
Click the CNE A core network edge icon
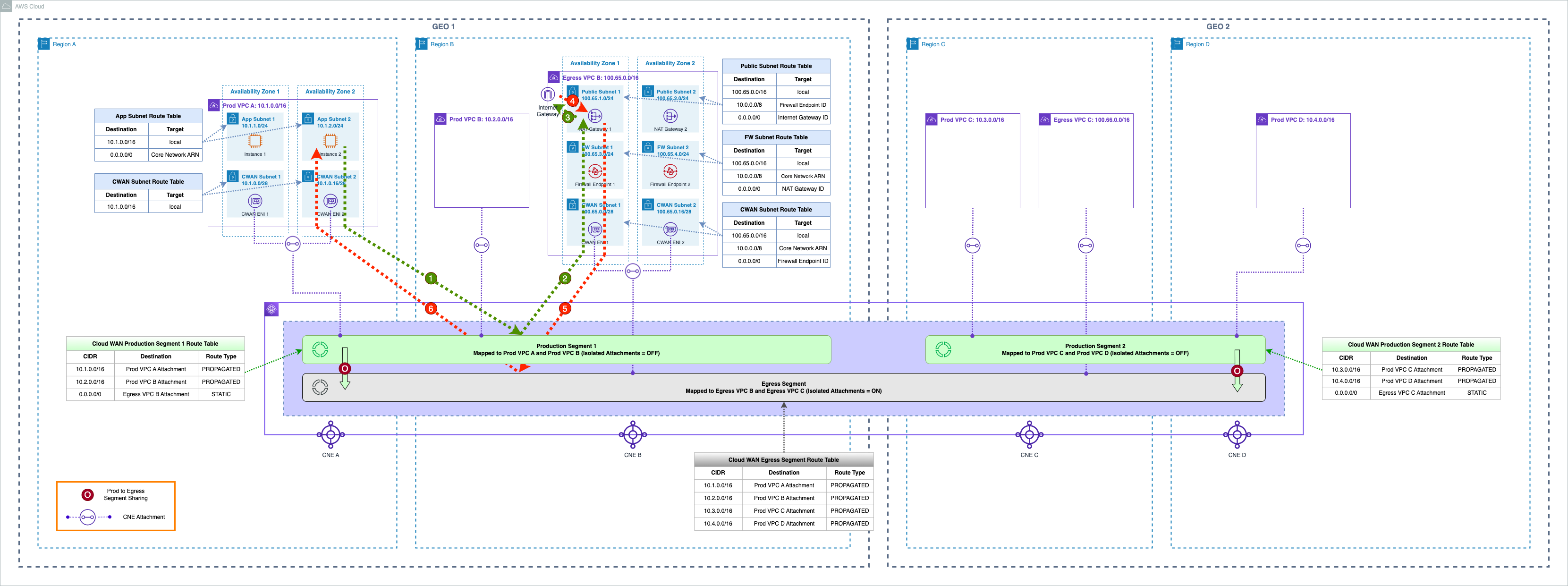(x=331, y=434)
